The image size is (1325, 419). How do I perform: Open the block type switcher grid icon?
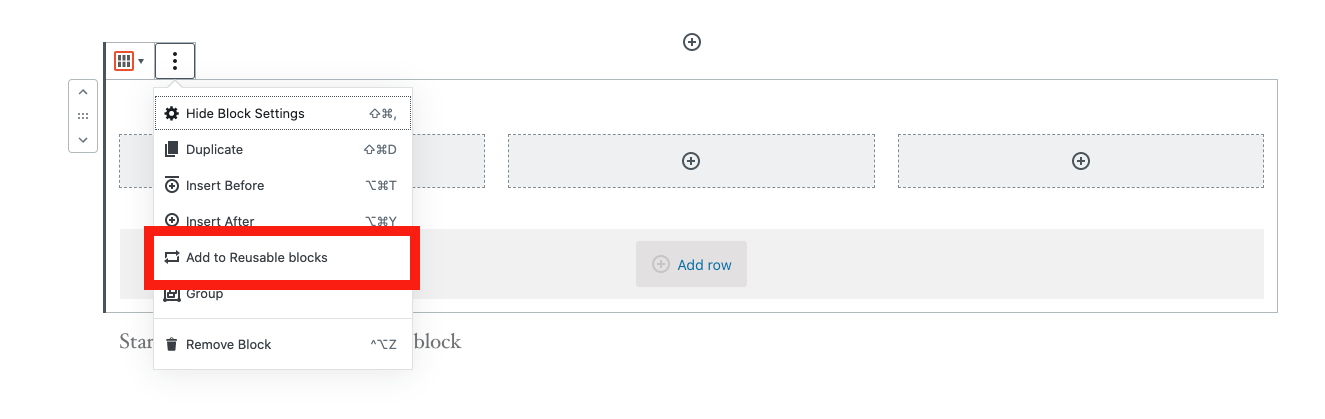[124, 61]
